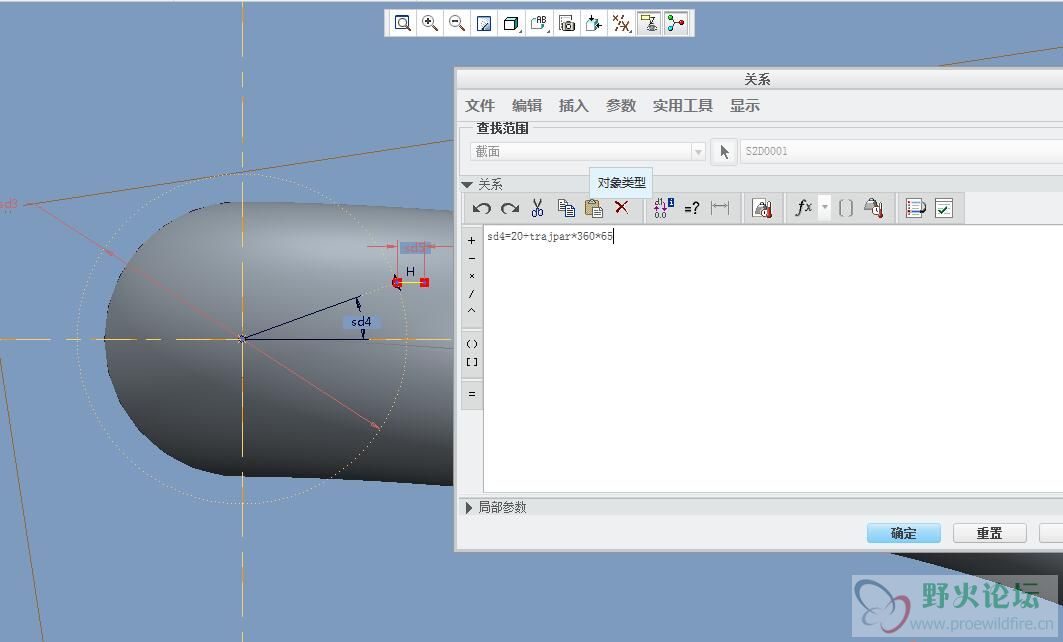The width and height of the screenshot is (1063, 642).
Task: Click the 确定 button
Action: tap(903, 534)
